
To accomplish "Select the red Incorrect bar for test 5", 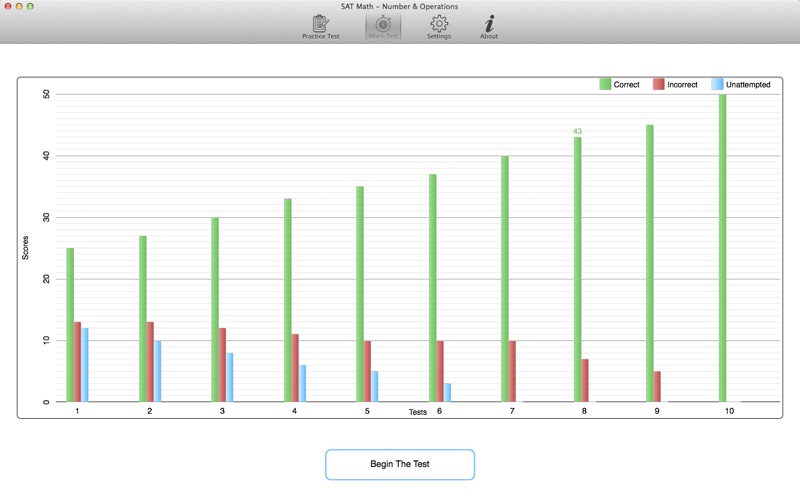I will (x=367, y=371).
